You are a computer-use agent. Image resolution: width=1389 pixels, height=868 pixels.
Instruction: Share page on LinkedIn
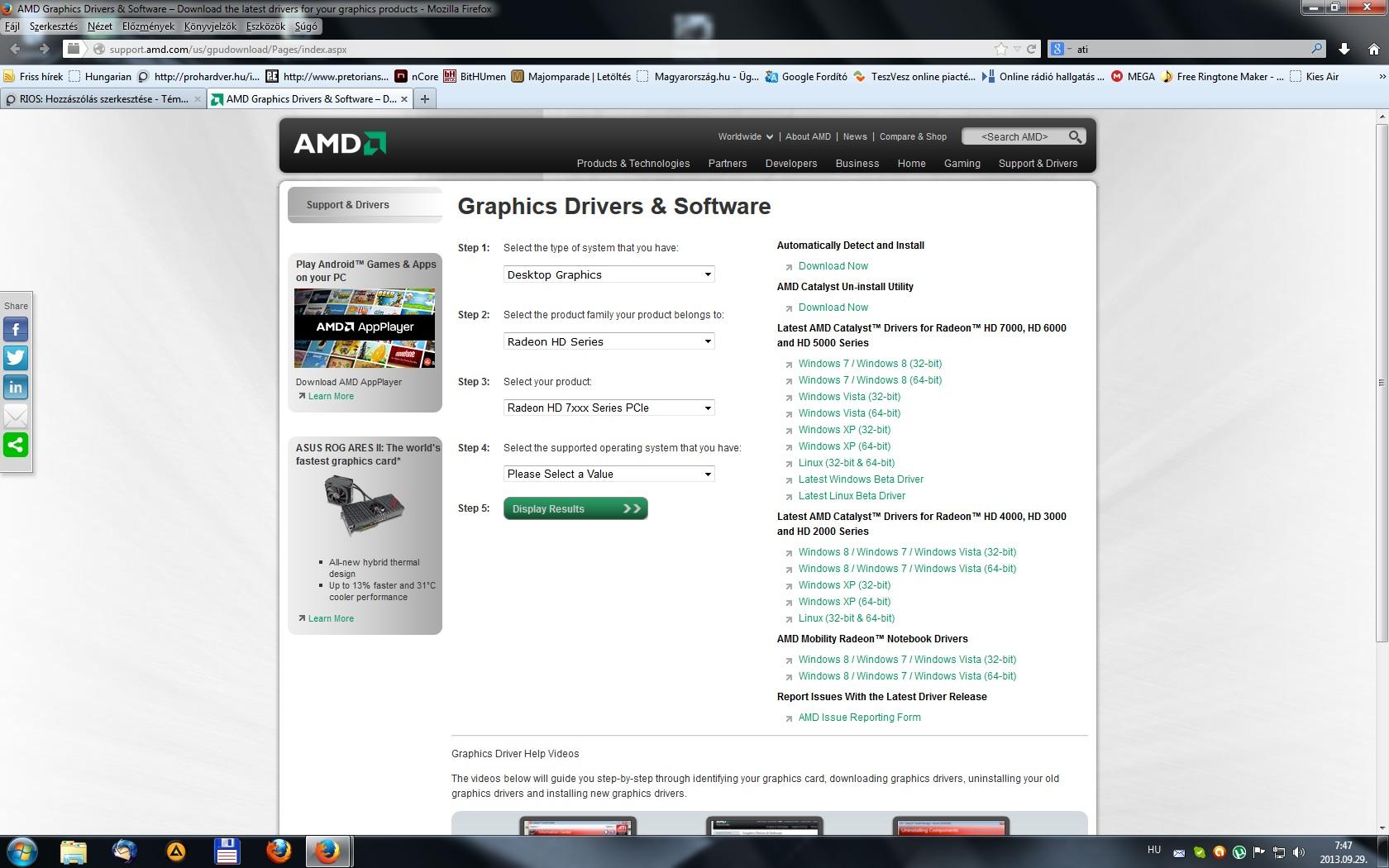(16, 387)
